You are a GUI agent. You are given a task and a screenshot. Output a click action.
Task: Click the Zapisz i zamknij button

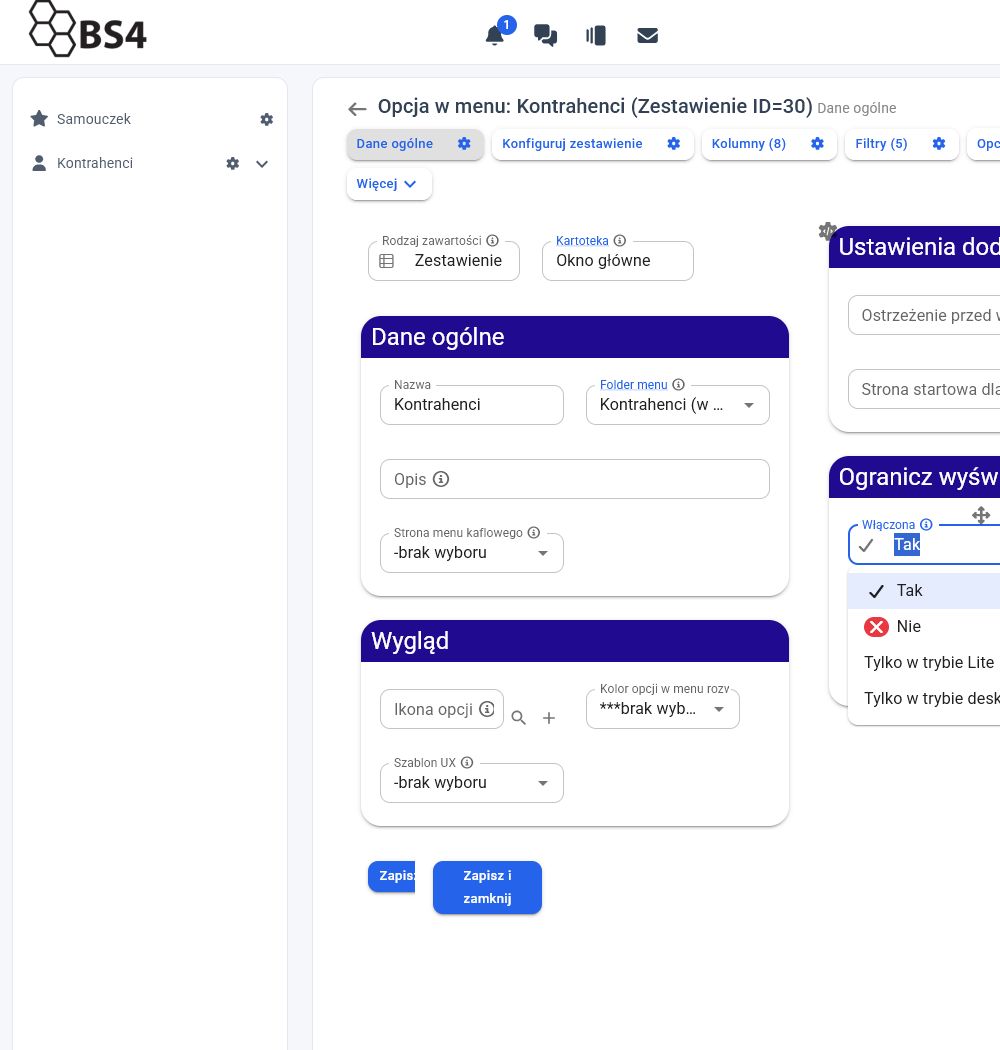pos(487,887)
